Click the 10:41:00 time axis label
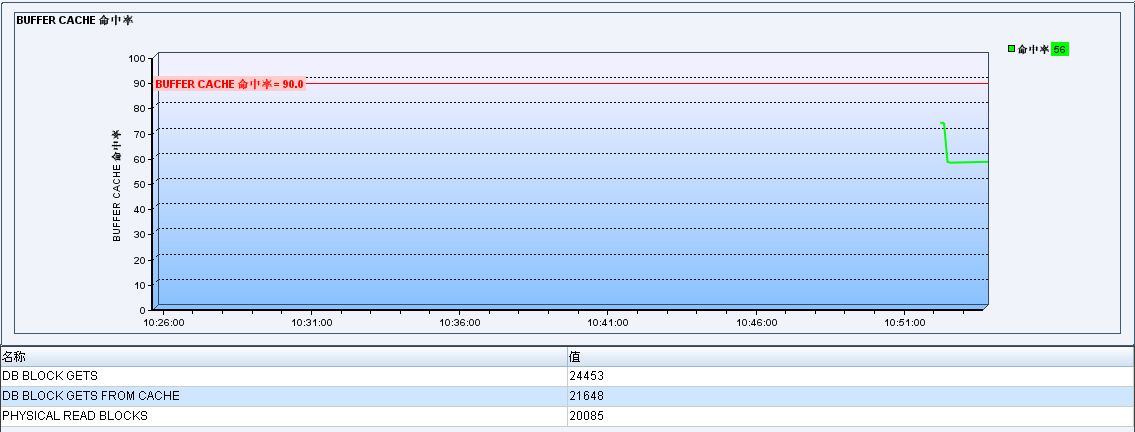 point(608,323)
